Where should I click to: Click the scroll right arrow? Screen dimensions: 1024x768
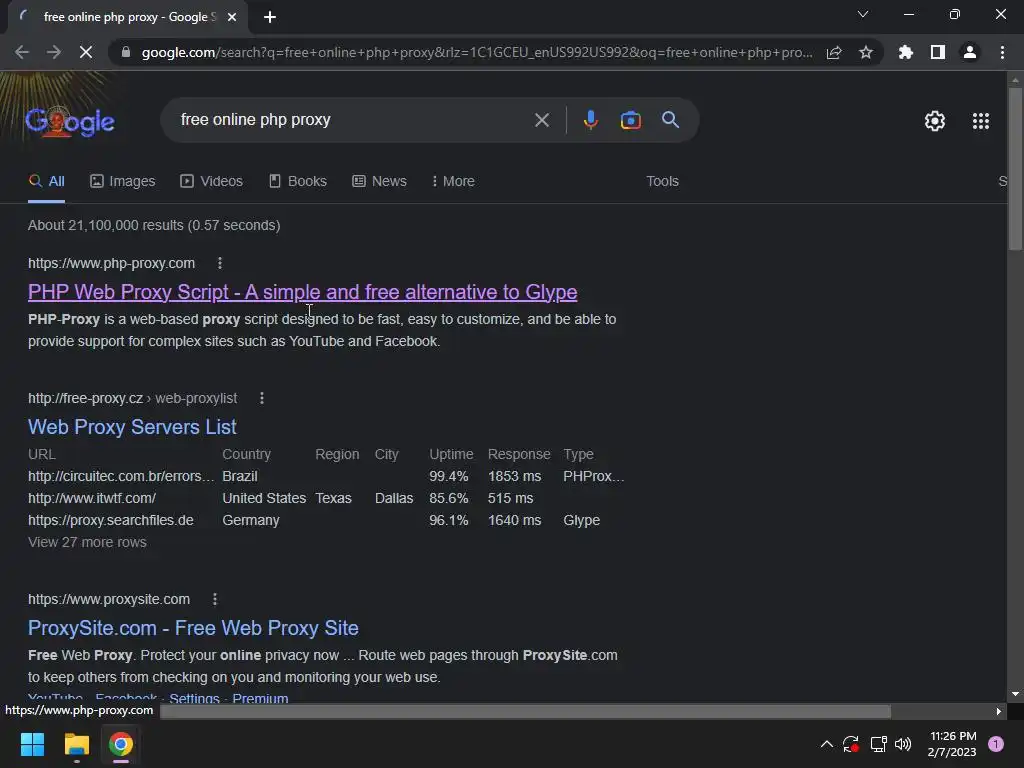click(999, 711)
